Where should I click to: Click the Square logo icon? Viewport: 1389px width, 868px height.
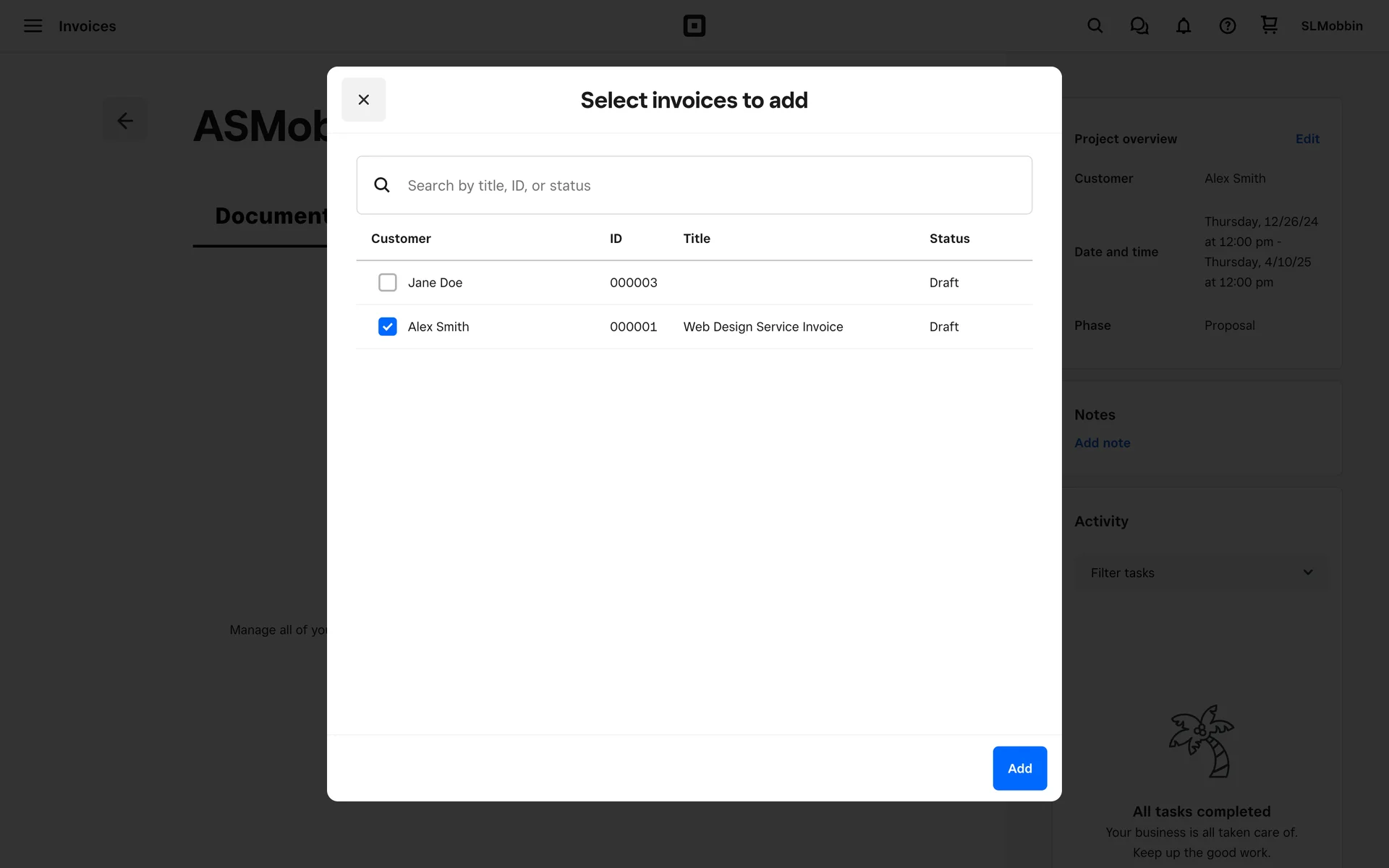(x=694, y=26)
